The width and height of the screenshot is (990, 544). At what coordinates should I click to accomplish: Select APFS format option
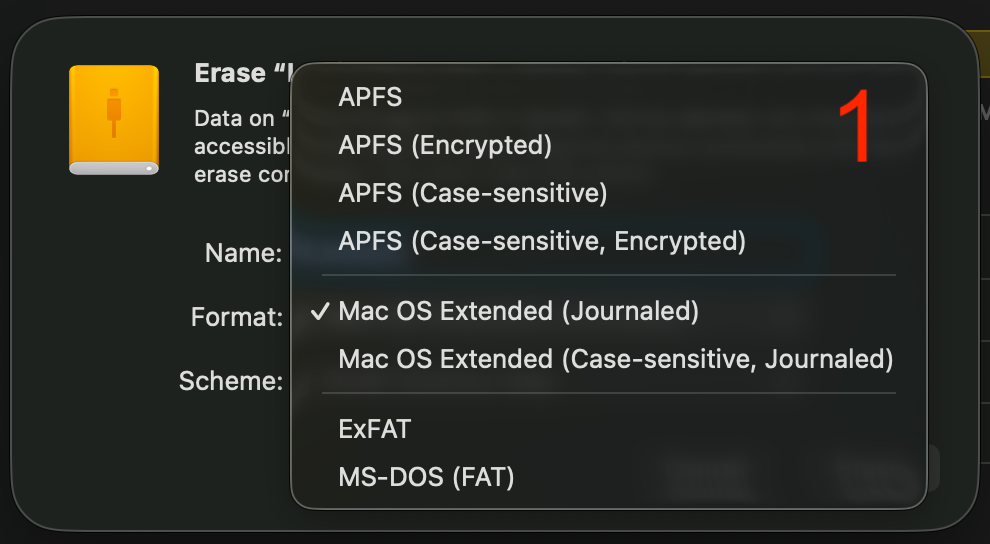click(371, 97)
